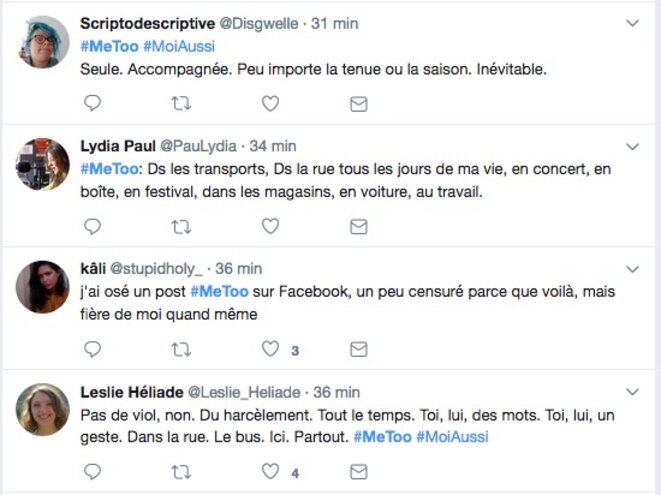This screenshot has width=661, height=495.
Task: Reply to Scriptodescriptive's tweet
Action: (x=92, y=103)
